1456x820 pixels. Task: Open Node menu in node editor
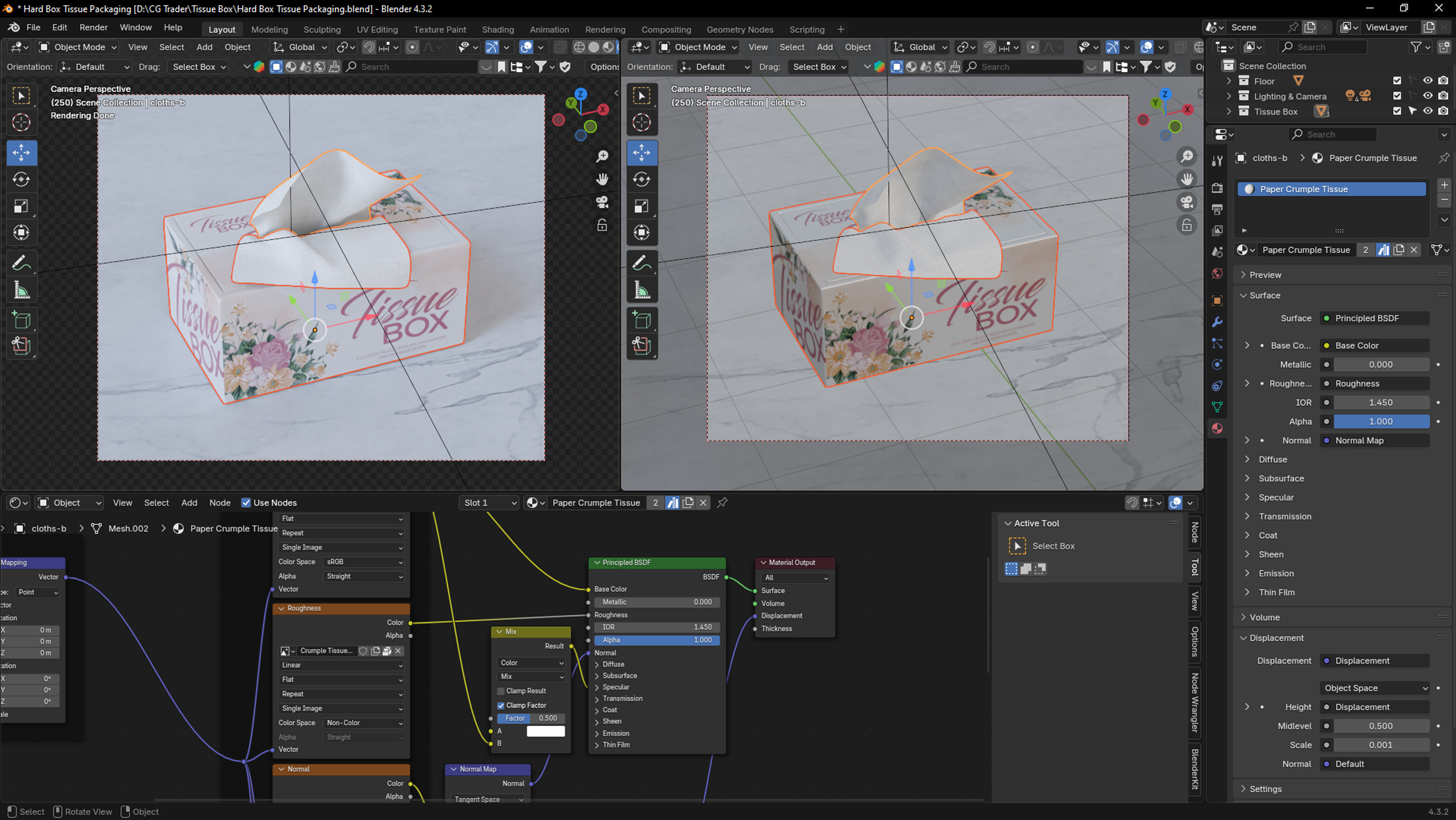pos(220,503)
